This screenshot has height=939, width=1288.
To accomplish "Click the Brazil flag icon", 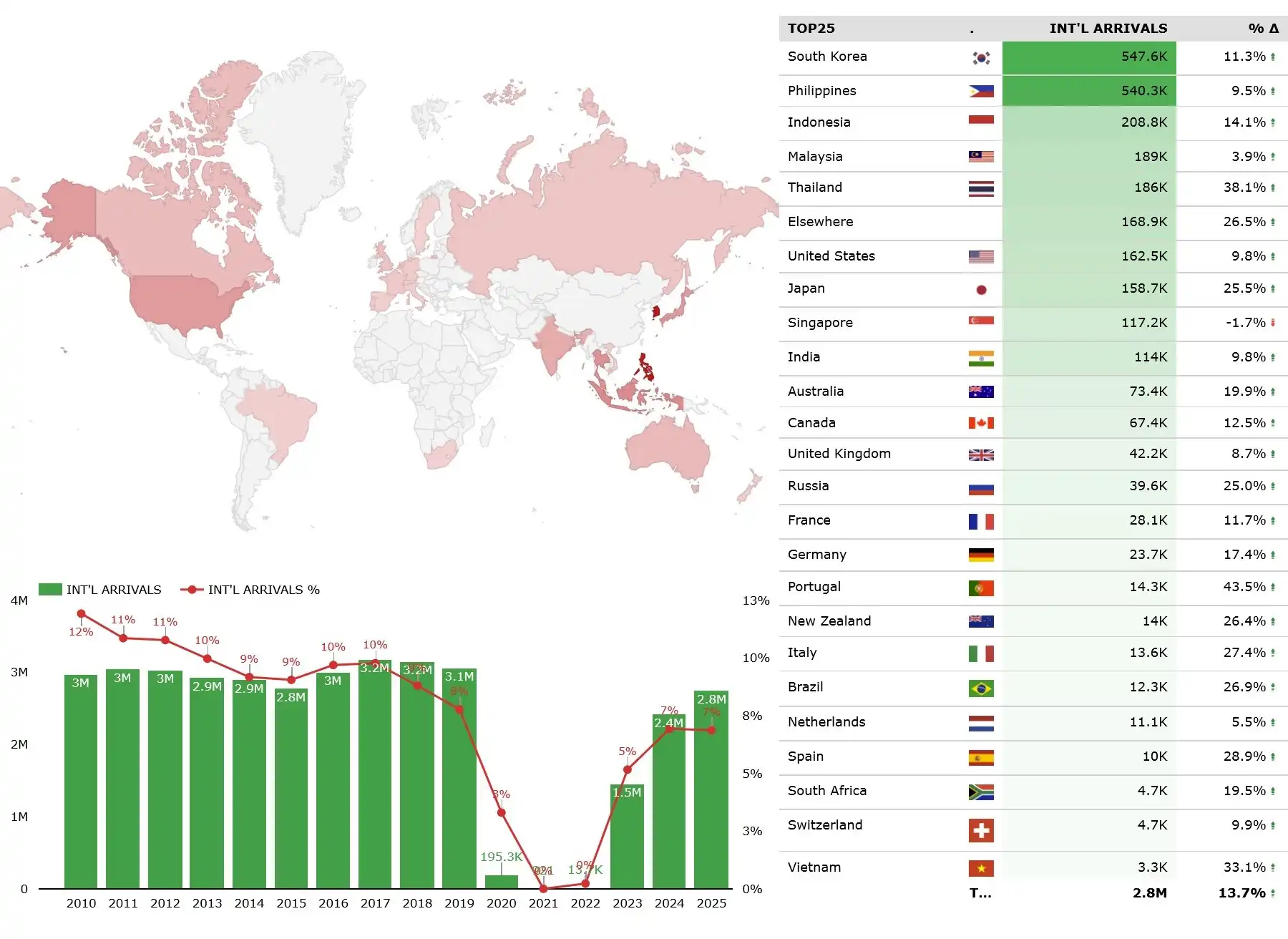I will coord(981,689).
